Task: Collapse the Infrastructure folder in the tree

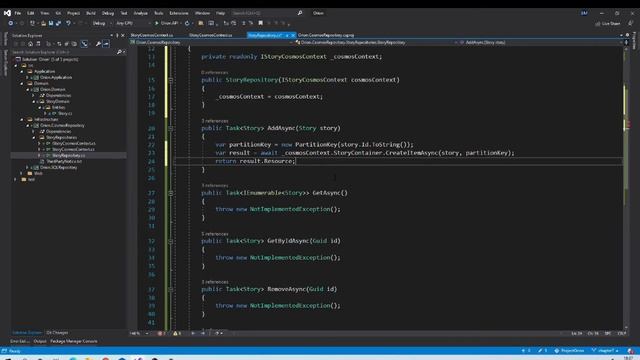Action: point(22,120)
